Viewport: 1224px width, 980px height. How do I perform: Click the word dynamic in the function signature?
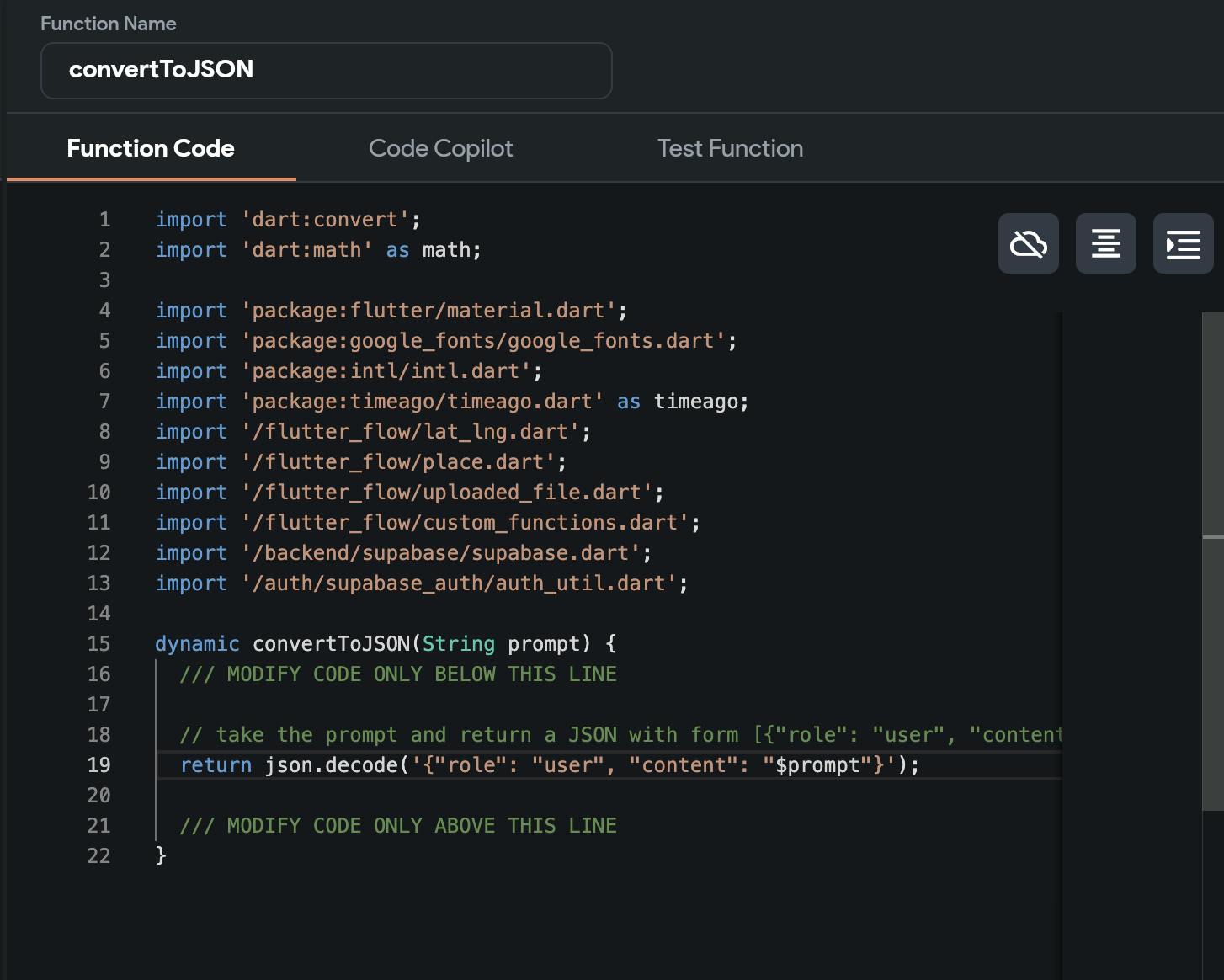tap(197, 644)
